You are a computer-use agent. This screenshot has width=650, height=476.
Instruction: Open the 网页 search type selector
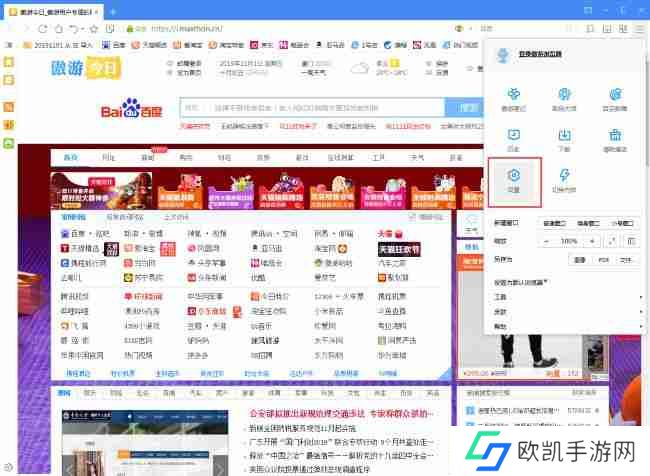192,108
